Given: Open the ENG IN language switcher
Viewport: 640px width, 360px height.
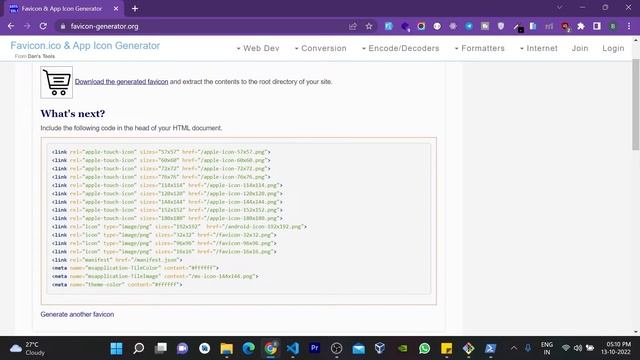Looking at the screenshot, I should 547,348.
